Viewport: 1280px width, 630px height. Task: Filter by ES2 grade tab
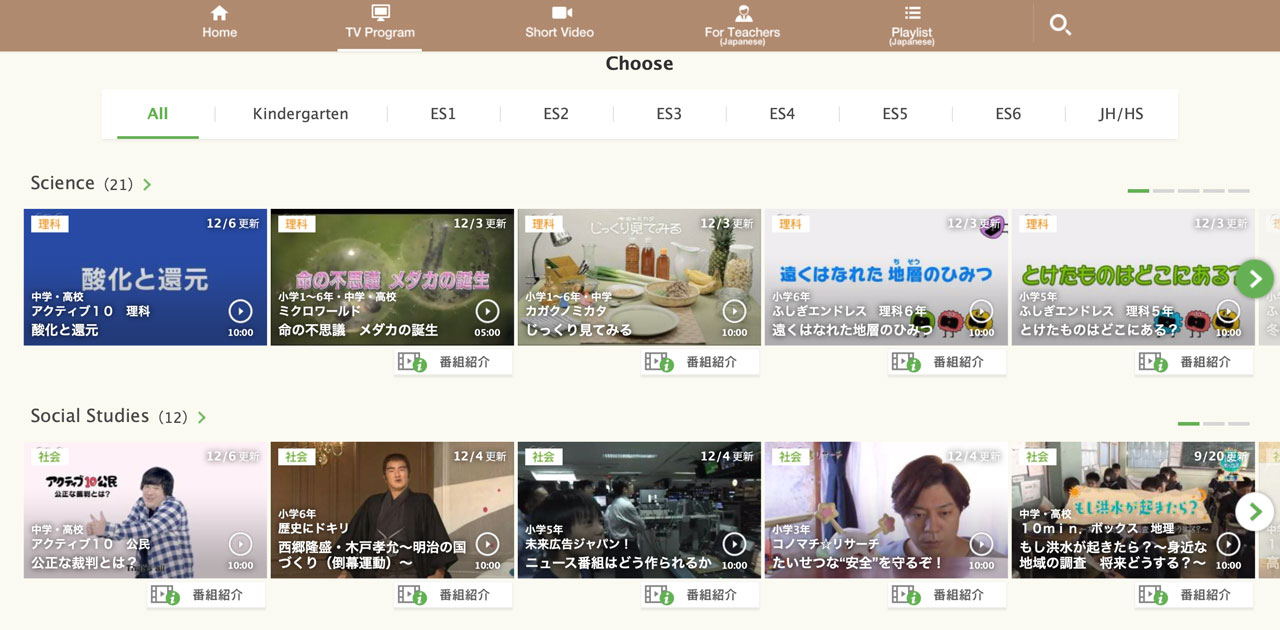[x=556, y=114]
